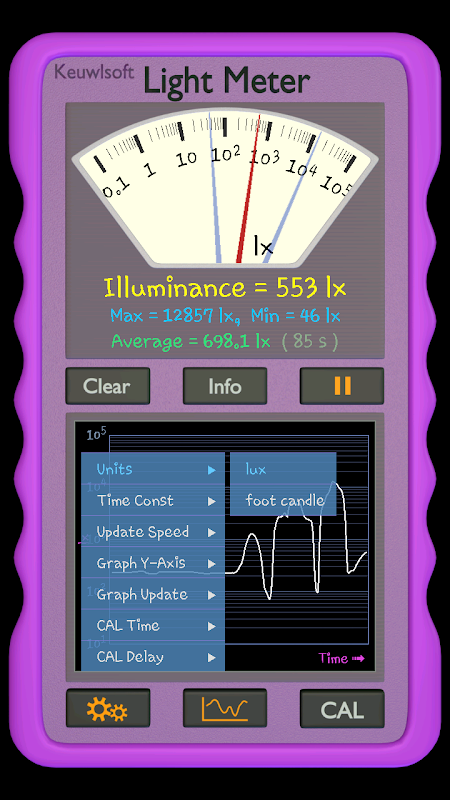The image size is (450, 800).
Task: Start calibration with the CAL button
Action: coord(342,708)
